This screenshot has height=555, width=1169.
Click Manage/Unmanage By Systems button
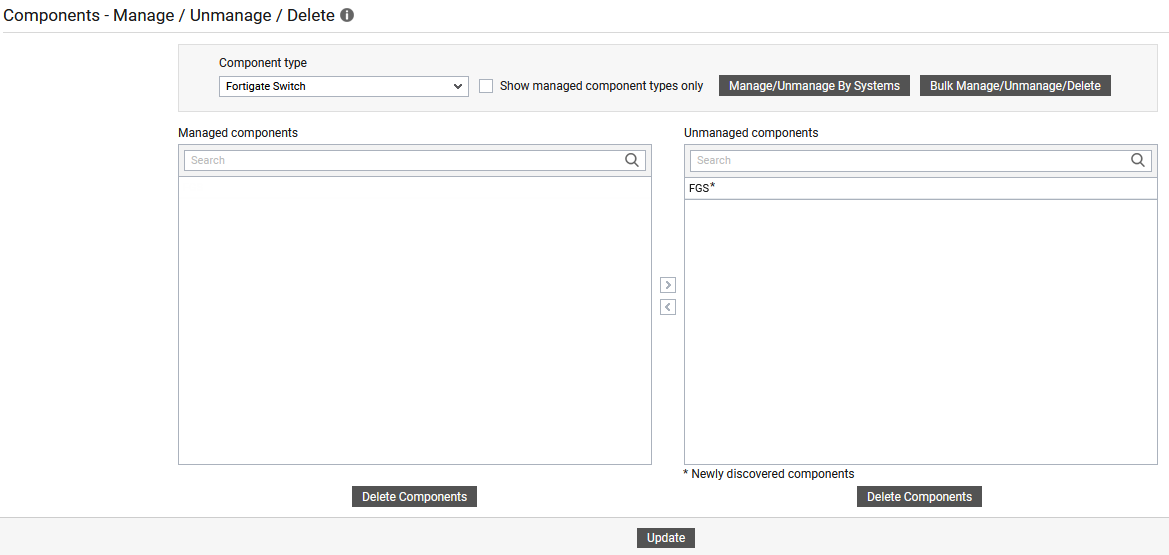click(x=814, y=86)
